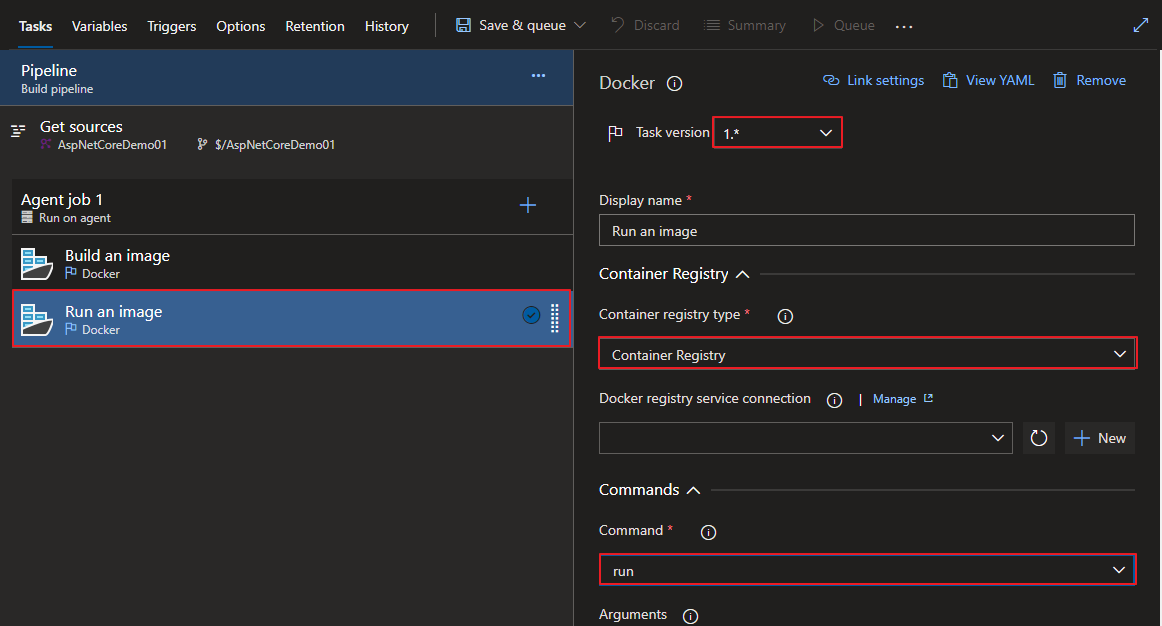The height and width of the screenshot is (626, 1162).
Task: Collapse the Container Registry section
Action: pos(742,274)
